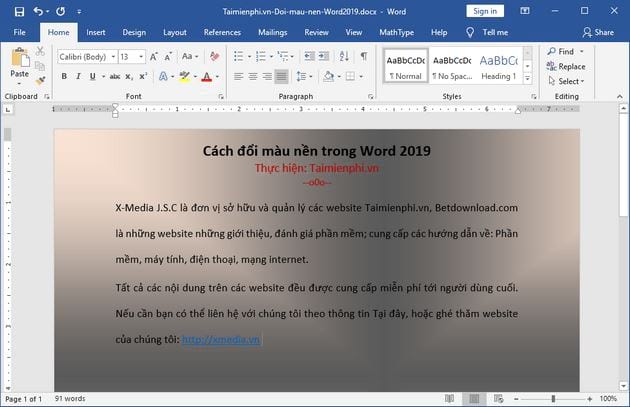Increase paragraph indent

click(324, 56)
